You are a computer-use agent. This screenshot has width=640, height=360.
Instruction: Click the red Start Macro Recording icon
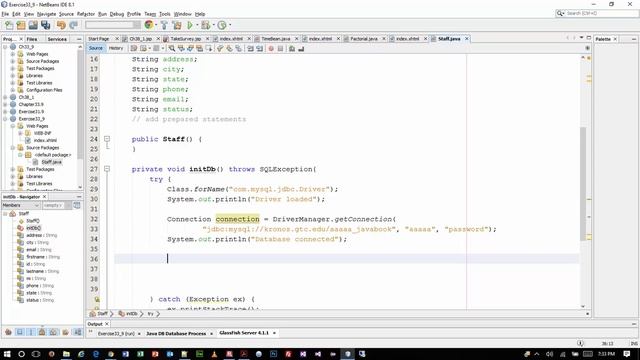(271, 49)
